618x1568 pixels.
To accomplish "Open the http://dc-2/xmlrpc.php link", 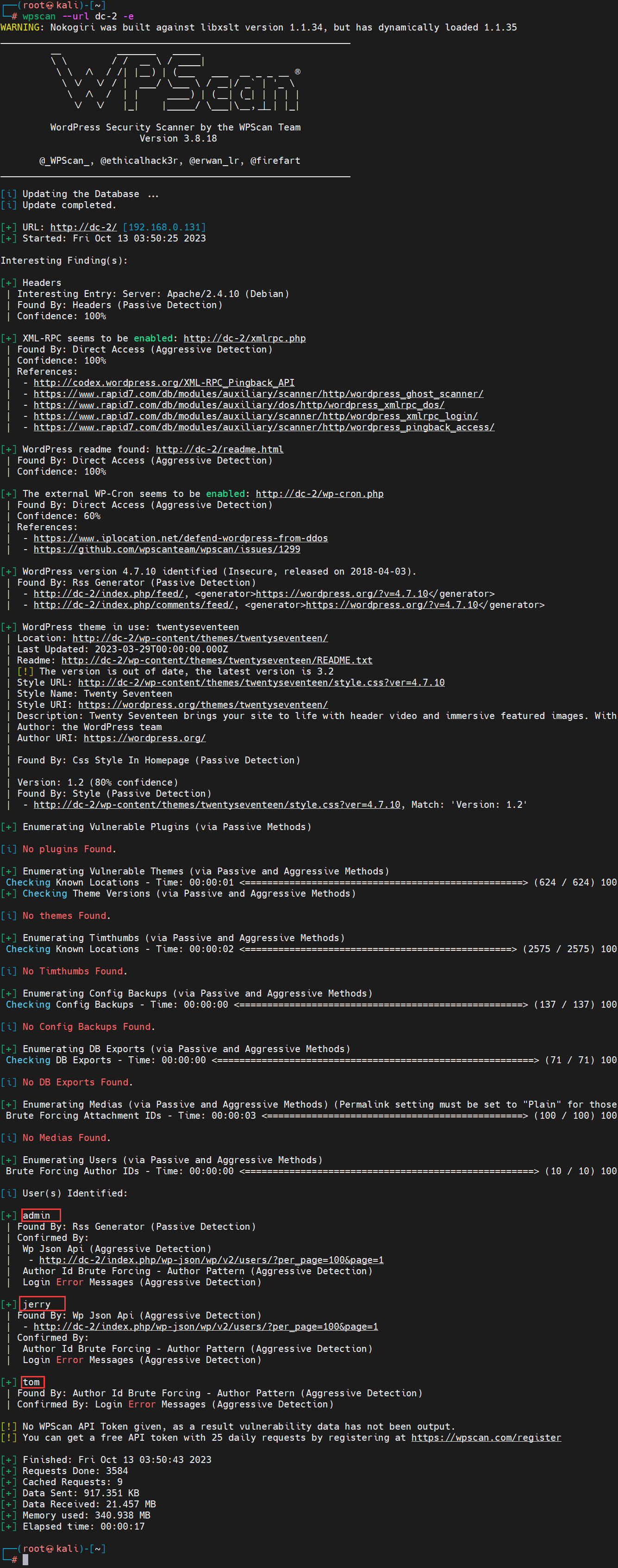I will coord(245,338).
